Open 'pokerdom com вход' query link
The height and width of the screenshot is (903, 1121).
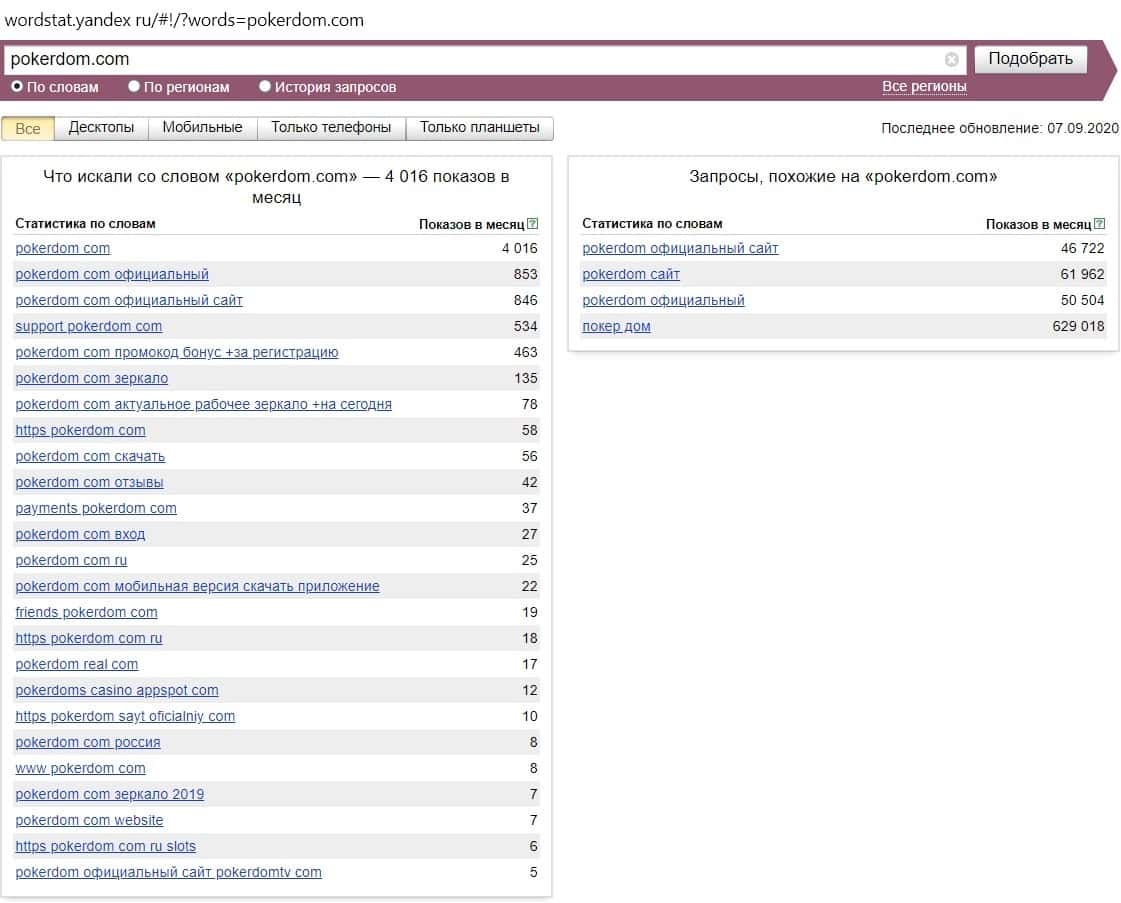tap(80, 534)
